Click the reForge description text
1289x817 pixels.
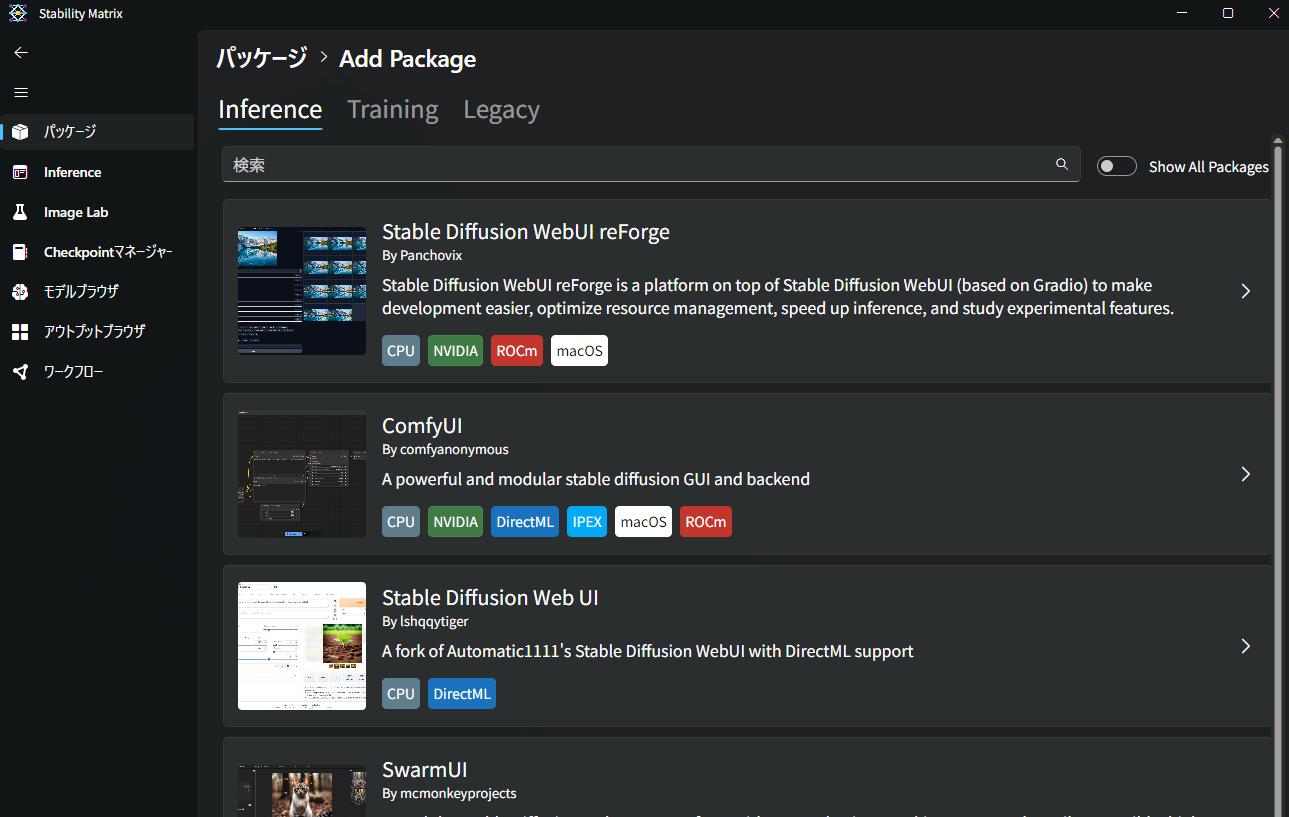coord(778,297)
